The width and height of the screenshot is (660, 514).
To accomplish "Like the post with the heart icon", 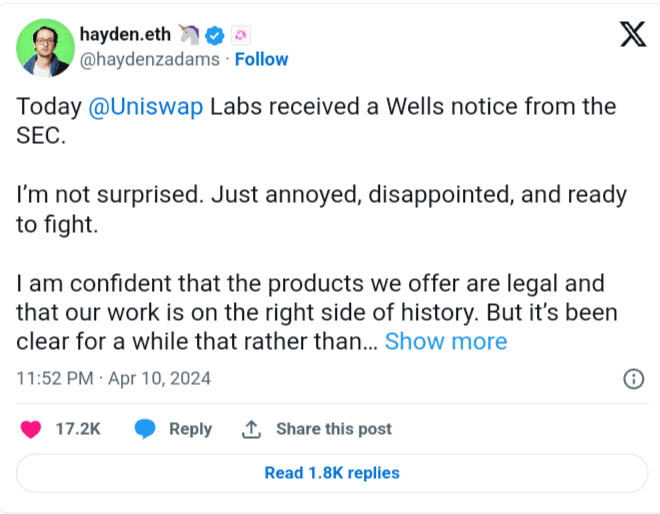I will pyautogui.click(x=31, y=429).
